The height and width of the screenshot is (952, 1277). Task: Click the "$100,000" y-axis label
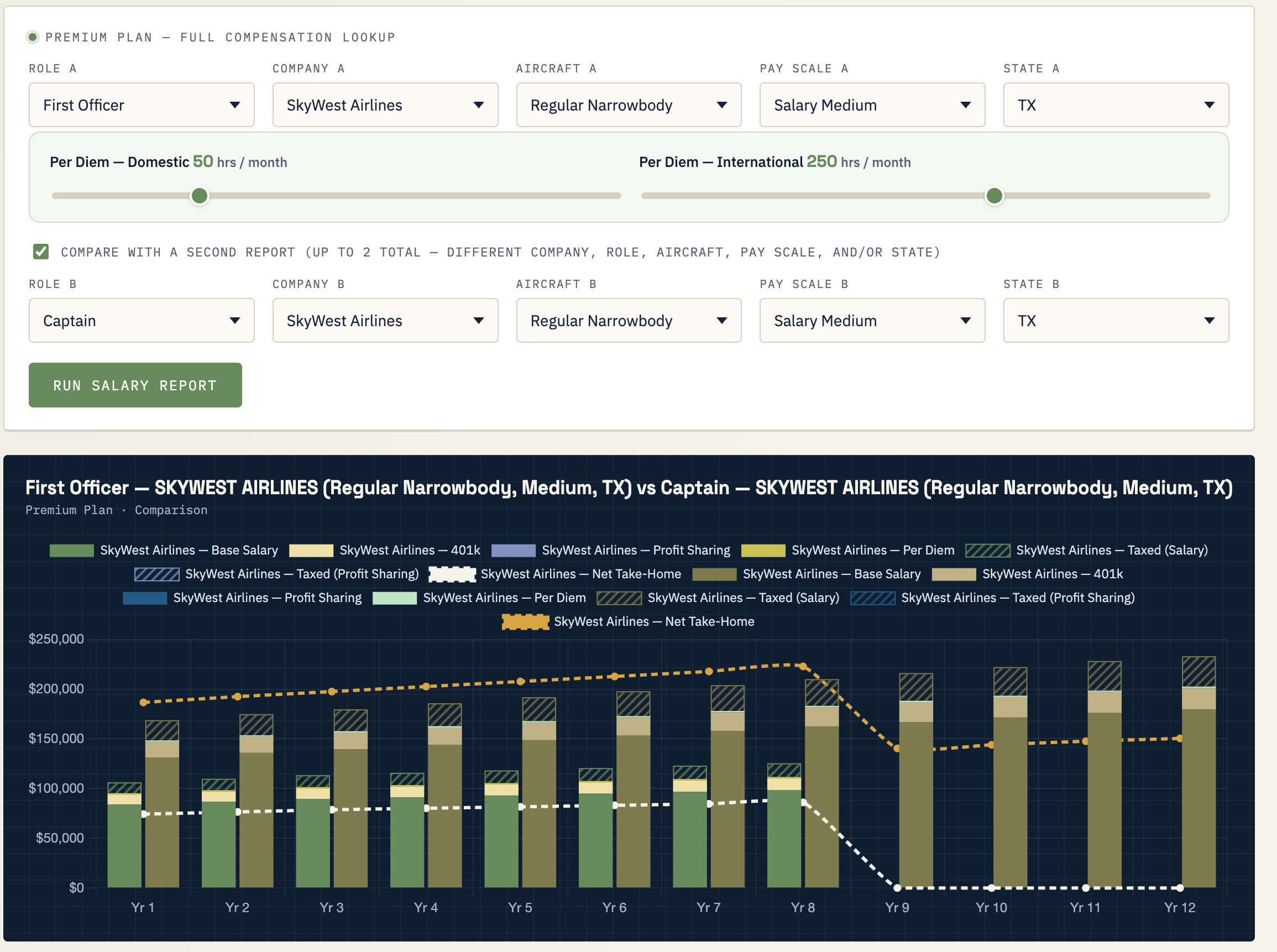(56, 788)
